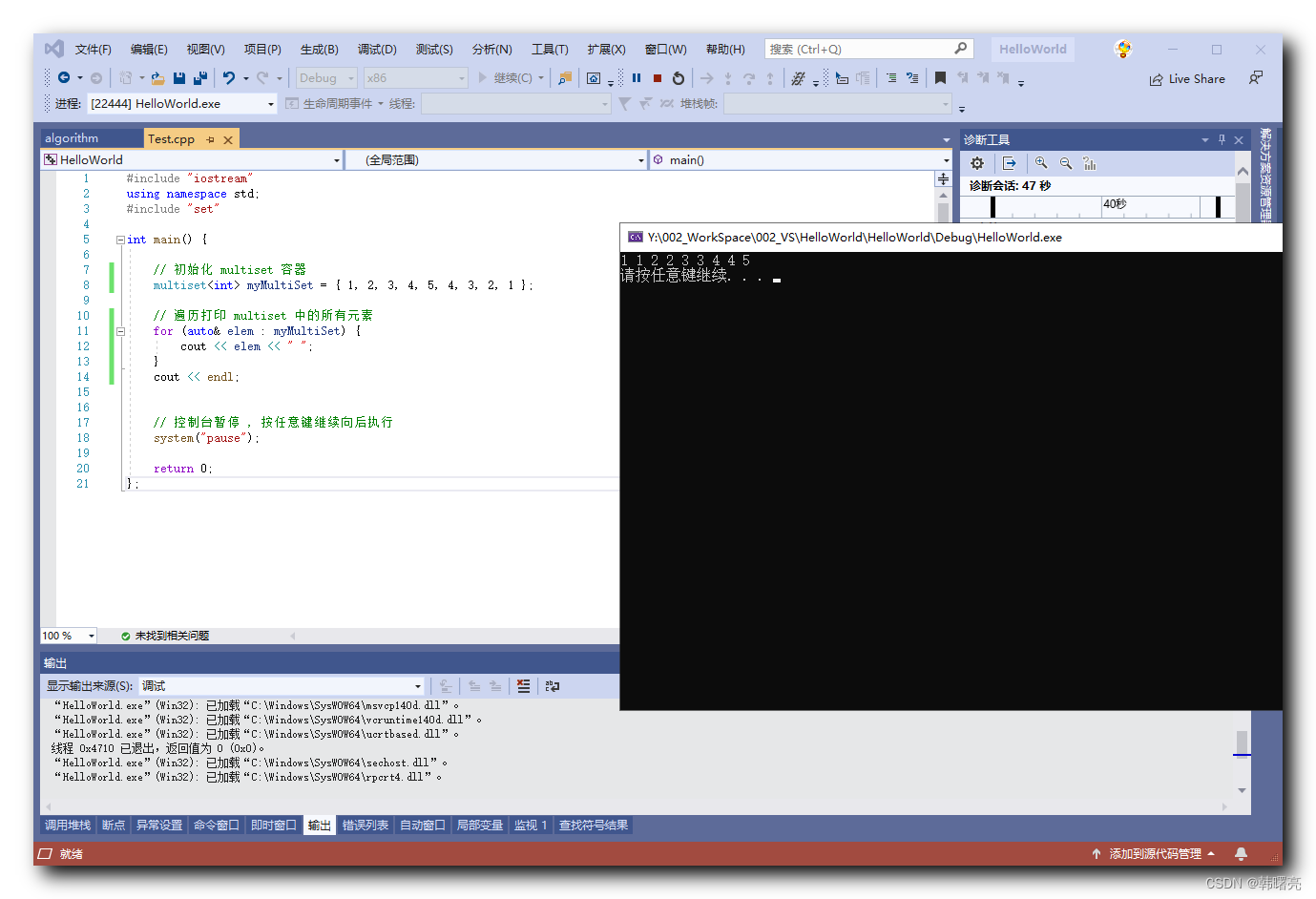Image resolution: width=1316 pixels, height=899 pixels.
Task: Click the Live Share button
Action: 1187,78
